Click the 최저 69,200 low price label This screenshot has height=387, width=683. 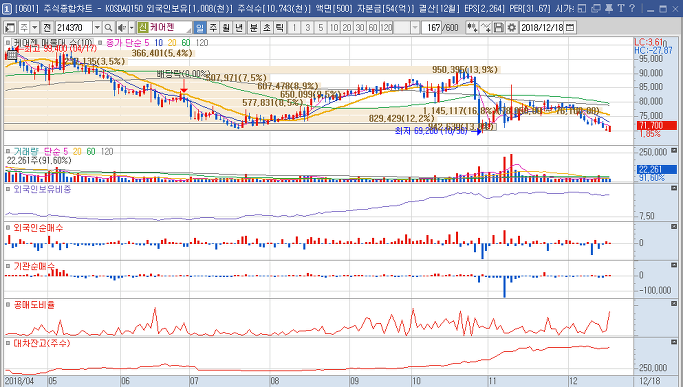click(x=431, y=131)
